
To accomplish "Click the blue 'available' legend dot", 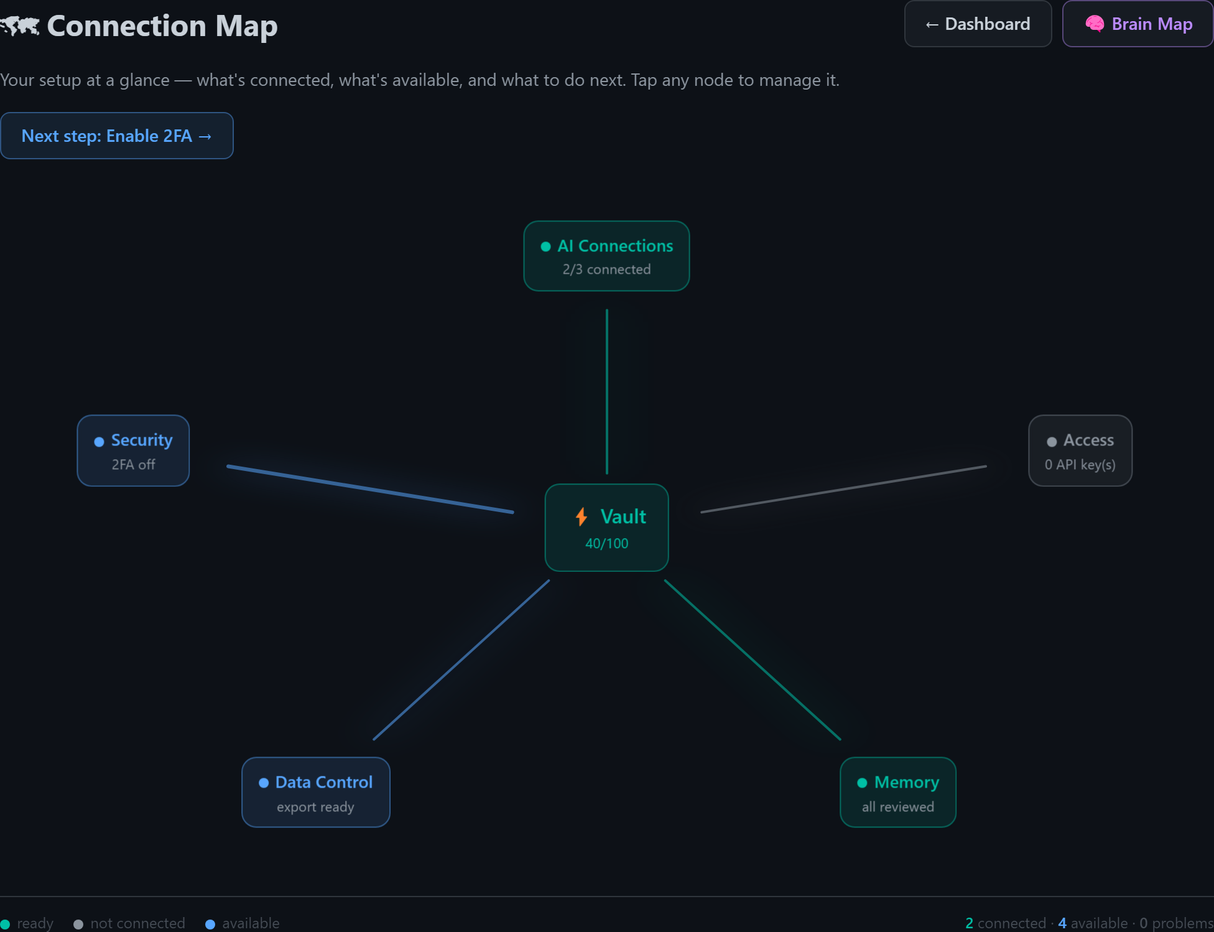I will click(210, 924).
